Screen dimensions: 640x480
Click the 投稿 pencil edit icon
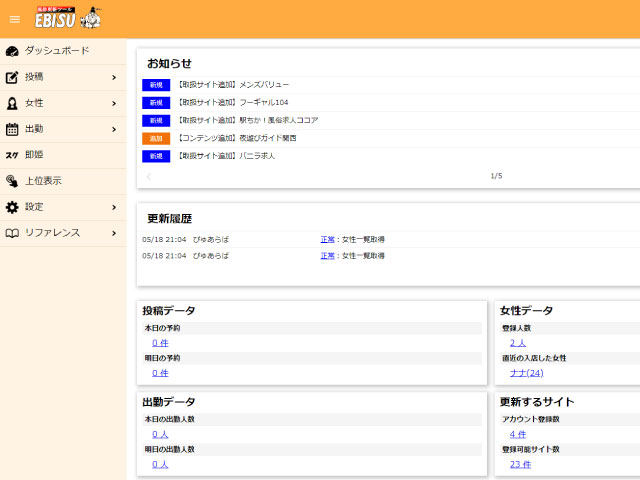[x=12, y=77]
